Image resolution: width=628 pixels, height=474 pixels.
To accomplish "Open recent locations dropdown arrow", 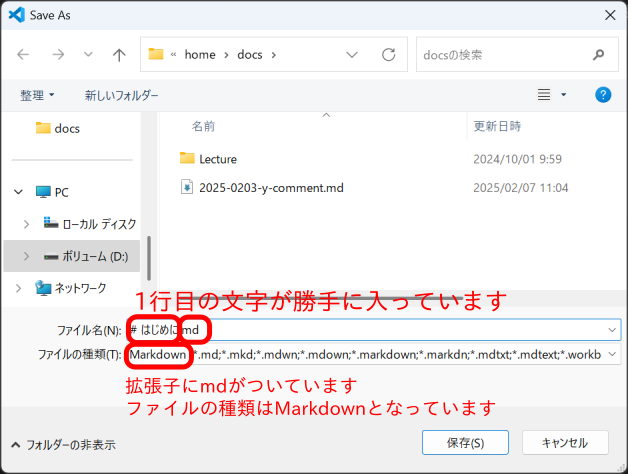I will (x=88, y=55).
